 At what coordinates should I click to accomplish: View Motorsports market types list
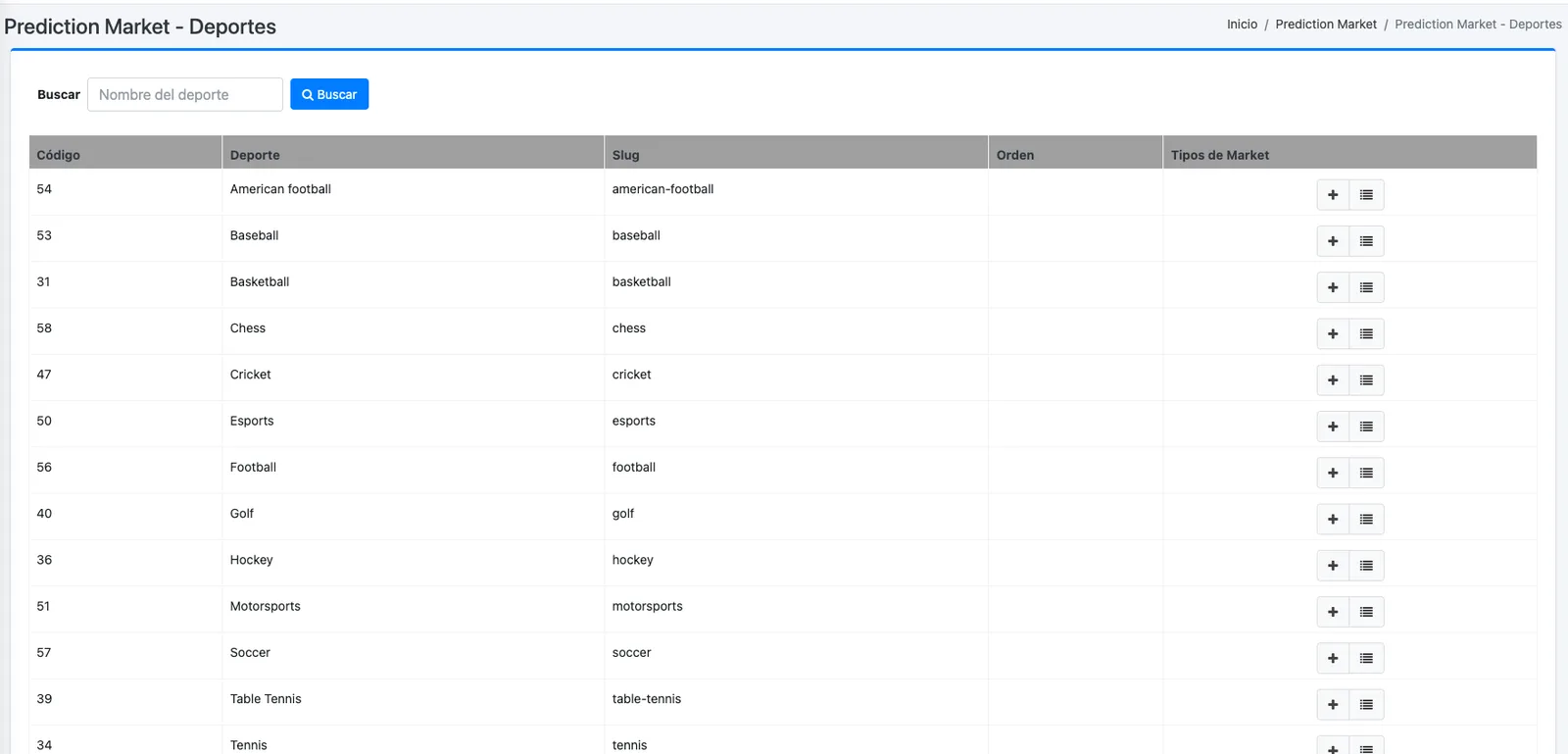click(x=1366, y=612)
